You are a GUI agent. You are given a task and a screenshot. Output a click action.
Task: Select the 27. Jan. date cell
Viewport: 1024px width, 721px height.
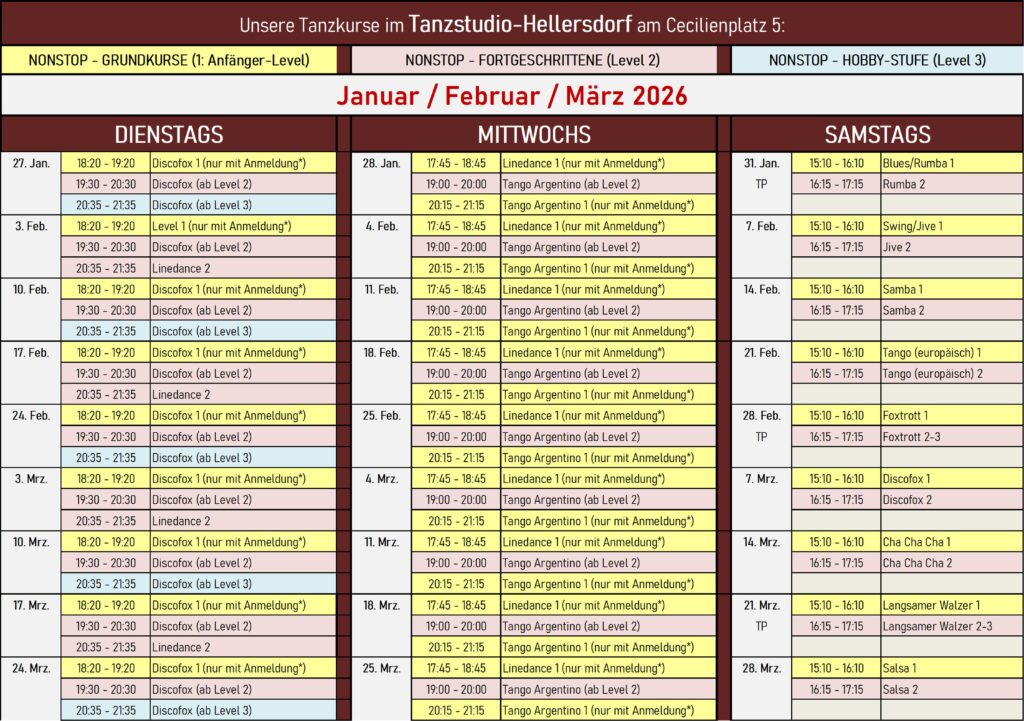click(32, 163)
